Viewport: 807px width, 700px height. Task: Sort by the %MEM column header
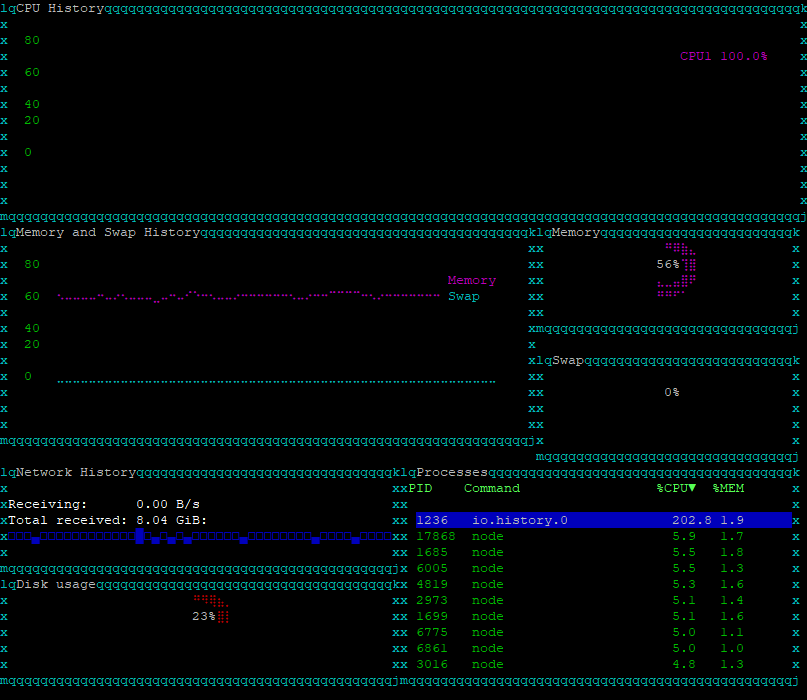click(x=728, y=488)
